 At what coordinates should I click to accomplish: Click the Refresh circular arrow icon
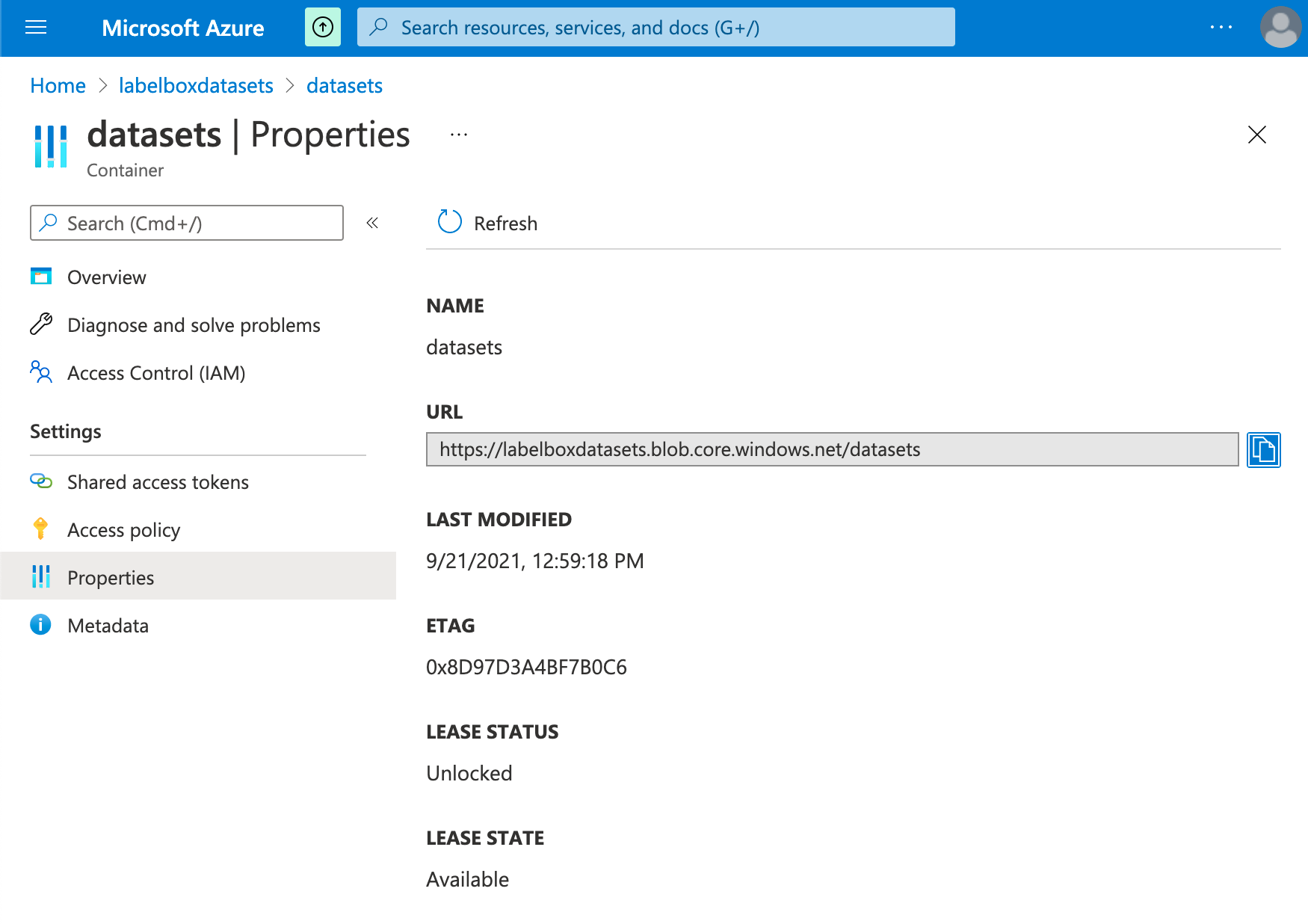(x=450, y=221)
